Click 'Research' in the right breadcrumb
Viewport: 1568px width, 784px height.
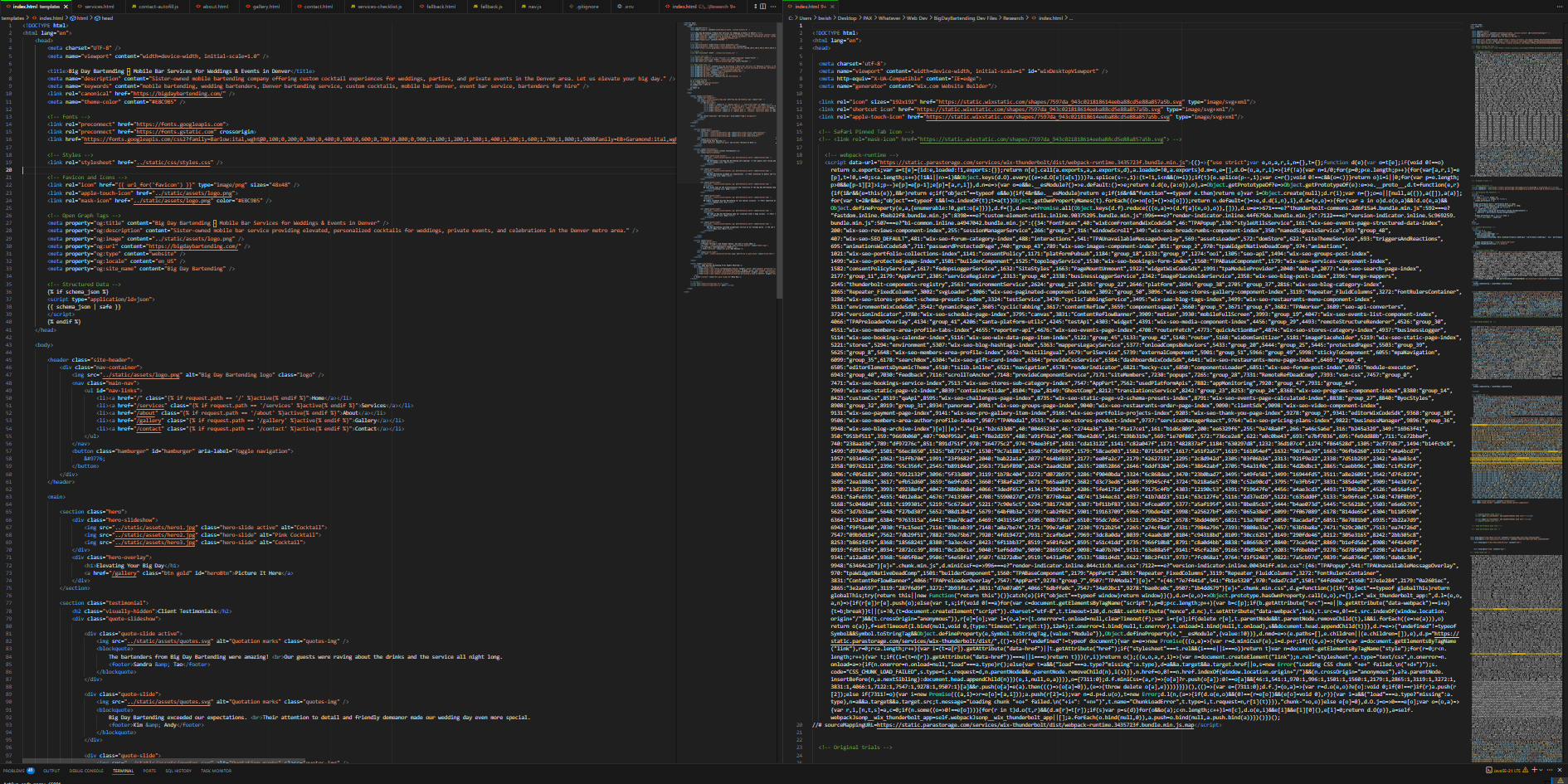(1014, 17)
